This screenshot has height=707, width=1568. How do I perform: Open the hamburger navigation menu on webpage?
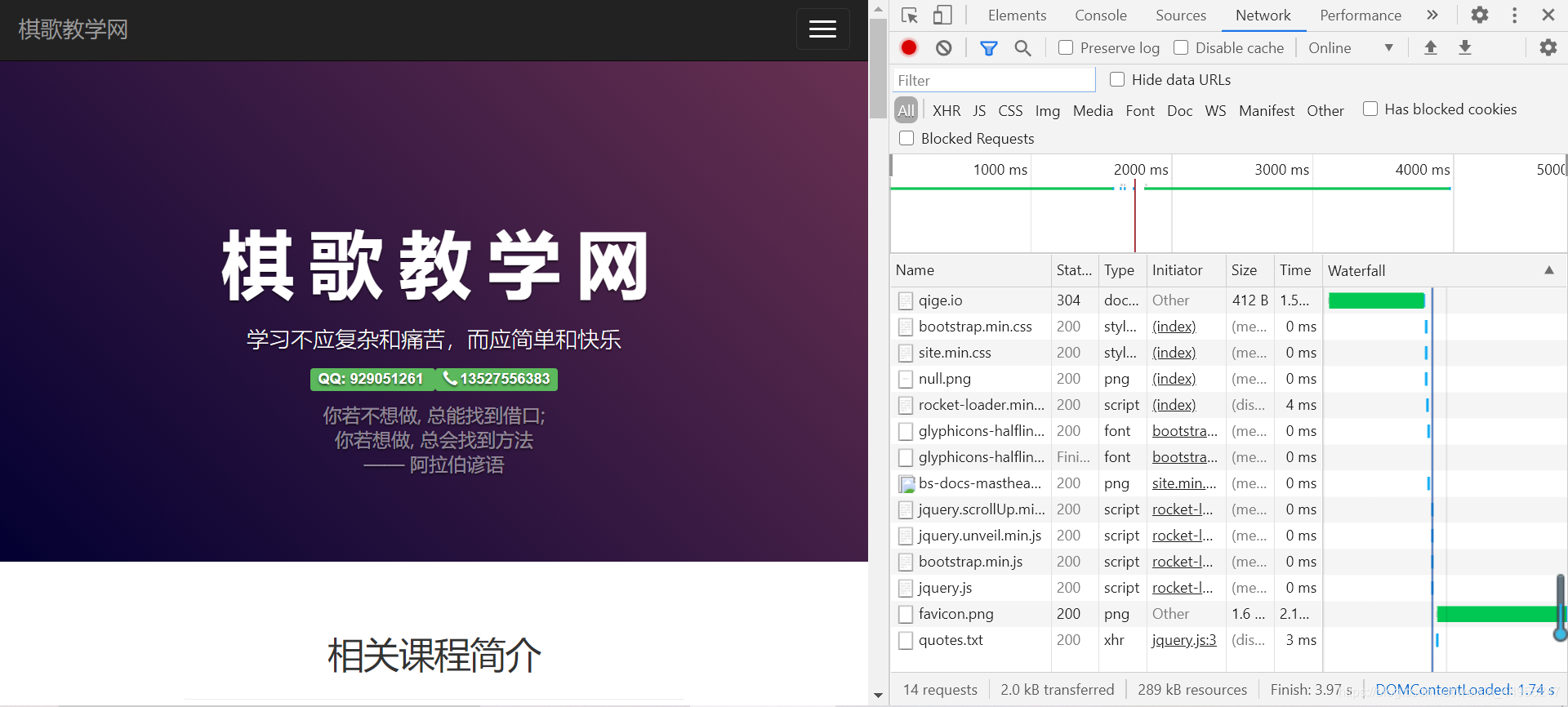(822, 29)
